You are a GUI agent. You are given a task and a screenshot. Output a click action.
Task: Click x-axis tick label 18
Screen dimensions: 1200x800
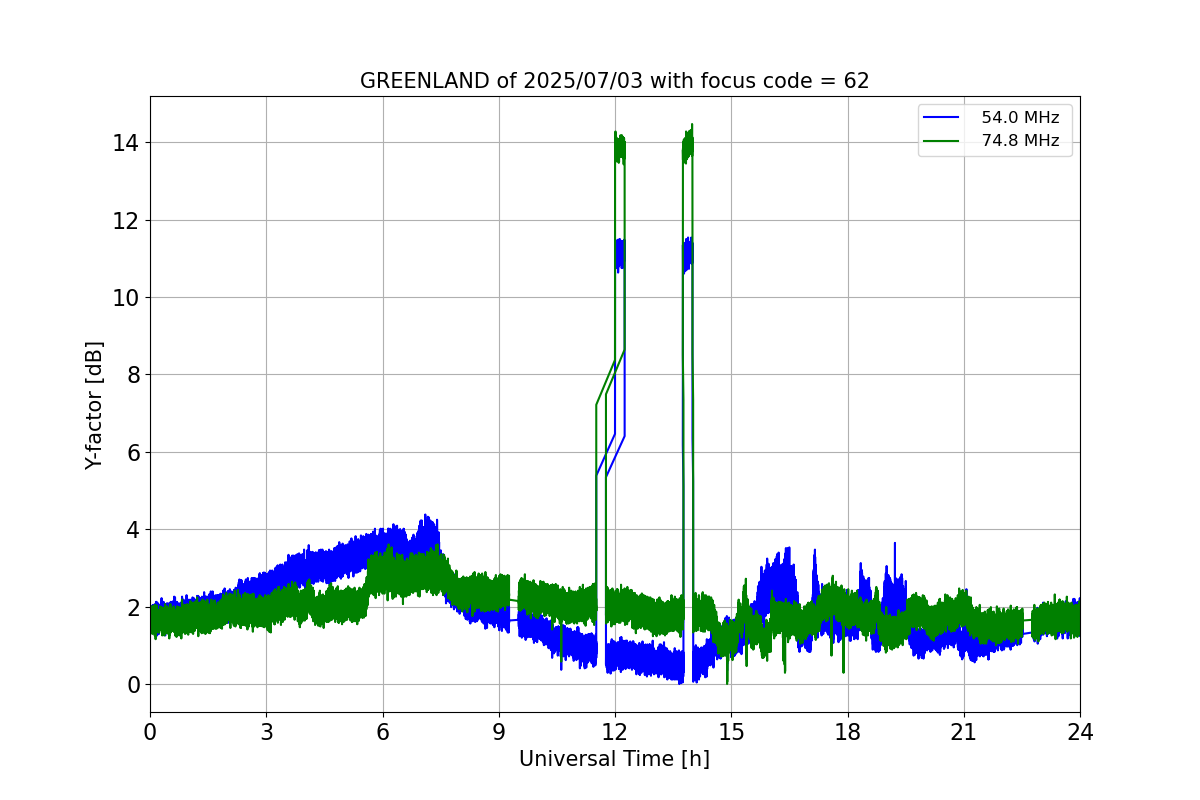pyautogui.click(x=848, y=732)
